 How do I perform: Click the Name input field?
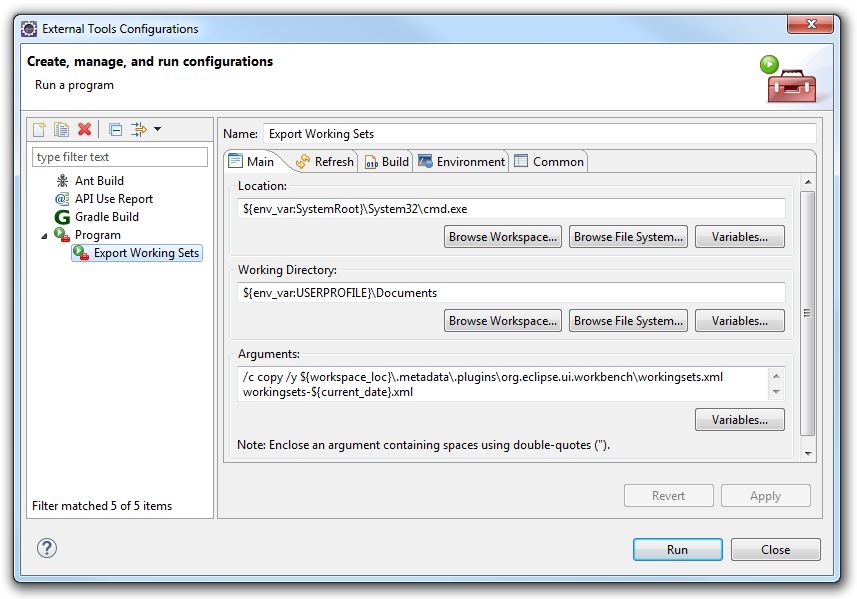pos(539,134)
